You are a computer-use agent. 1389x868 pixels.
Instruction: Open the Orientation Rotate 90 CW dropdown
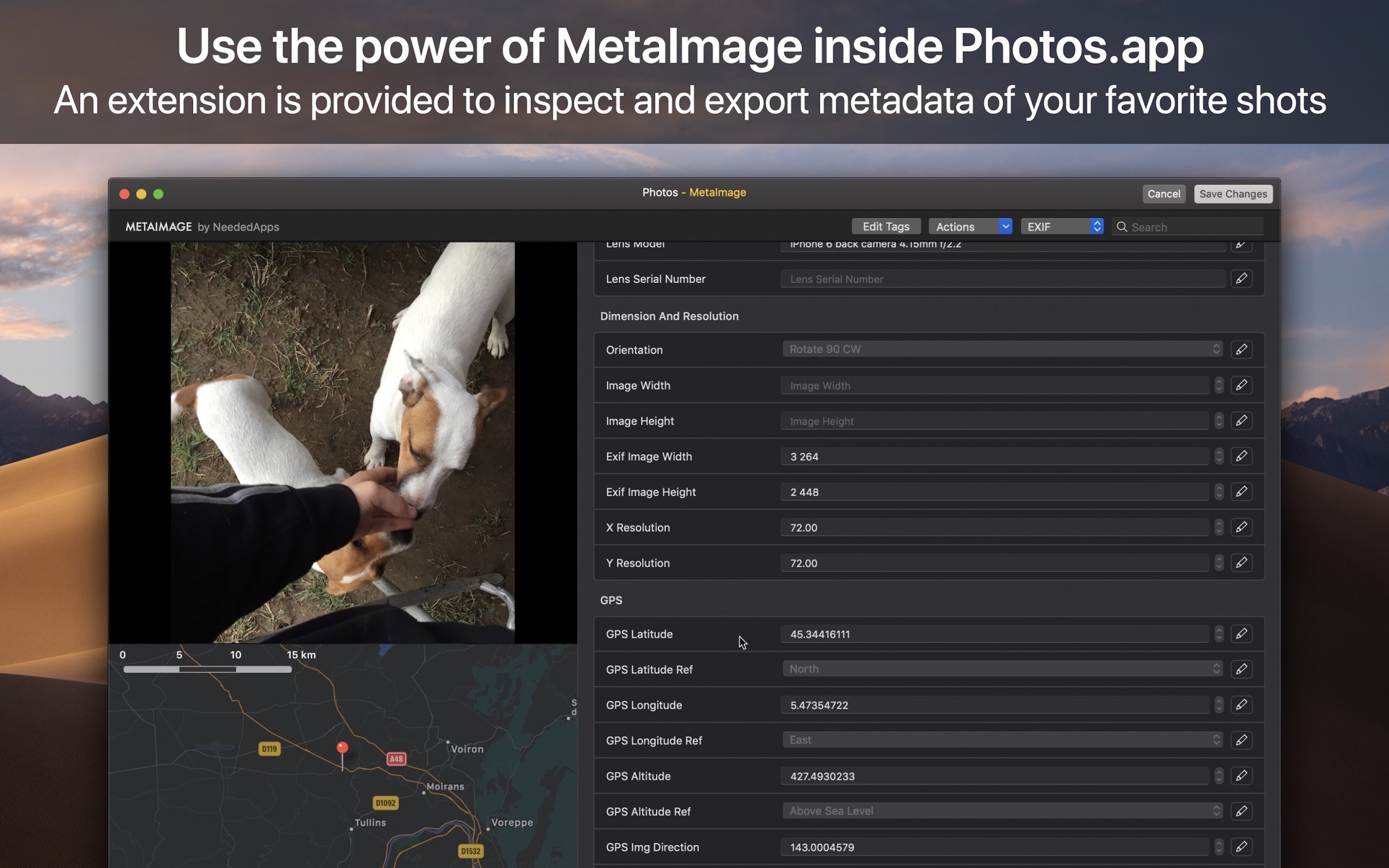click(x=1217, y=348)
